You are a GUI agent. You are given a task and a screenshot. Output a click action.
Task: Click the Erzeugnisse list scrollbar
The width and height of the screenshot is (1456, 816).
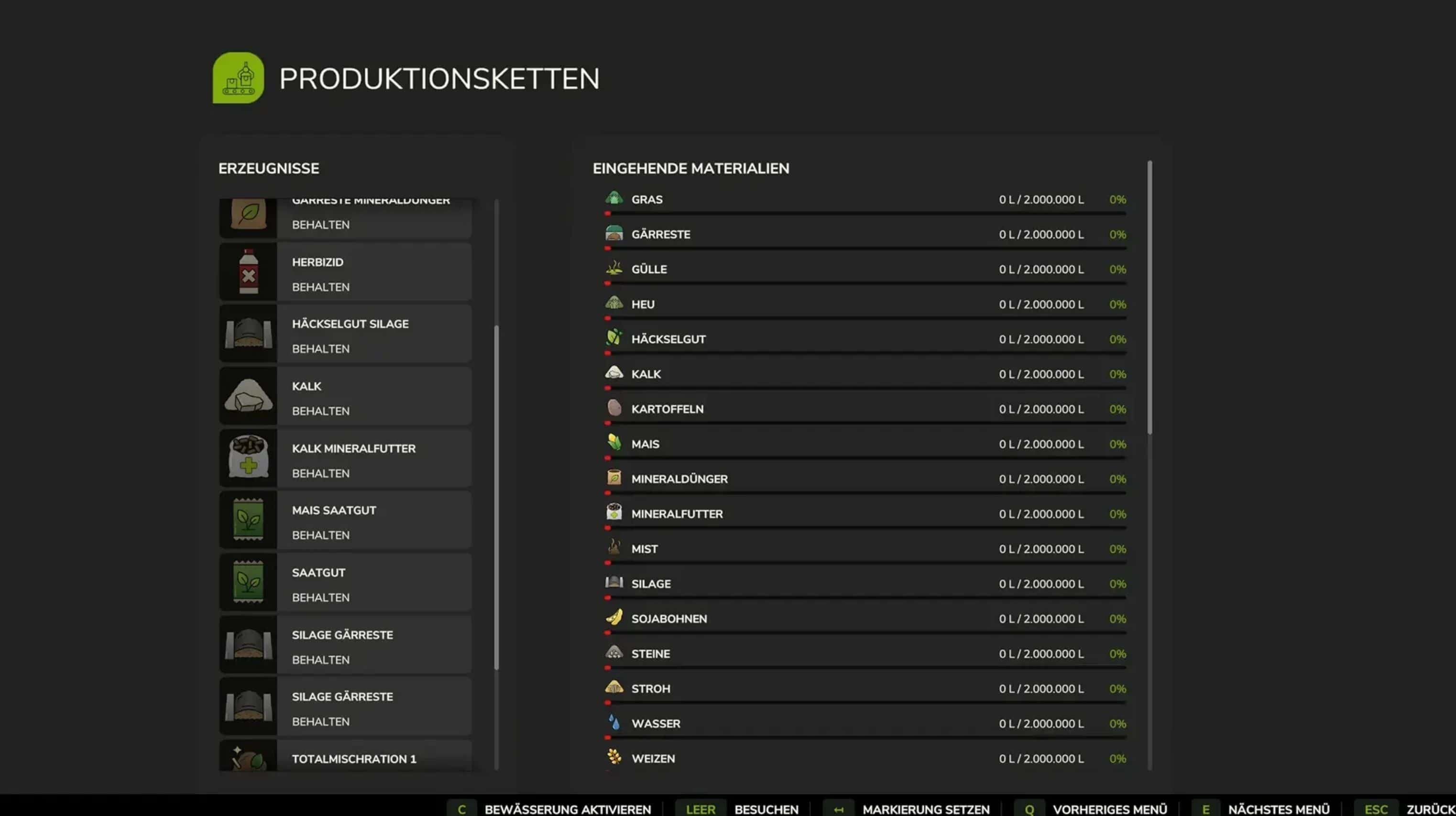tap(496, 497)
